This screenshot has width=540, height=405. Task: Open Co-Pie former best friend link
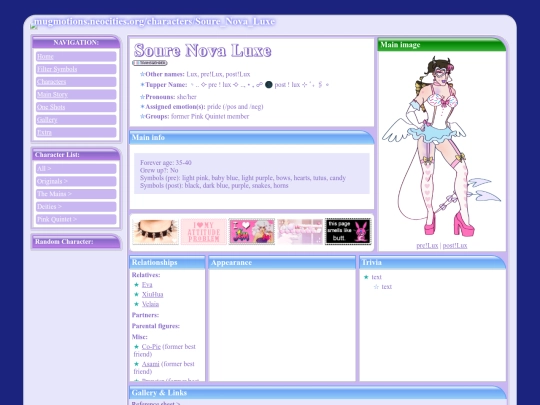(x=151, y=347)
